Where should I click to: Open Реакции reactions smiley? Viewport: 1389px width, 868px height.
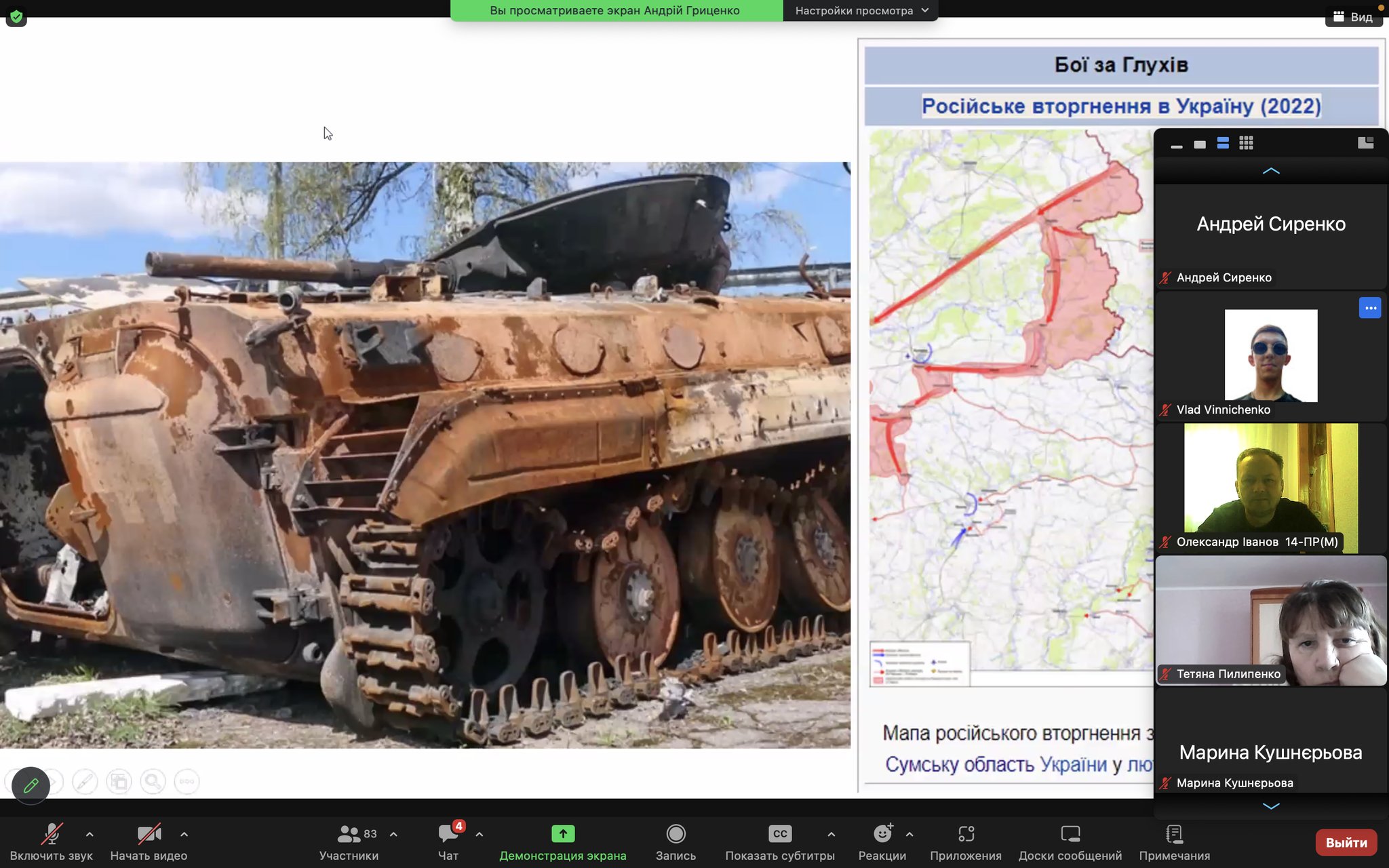tap(882, 843)
